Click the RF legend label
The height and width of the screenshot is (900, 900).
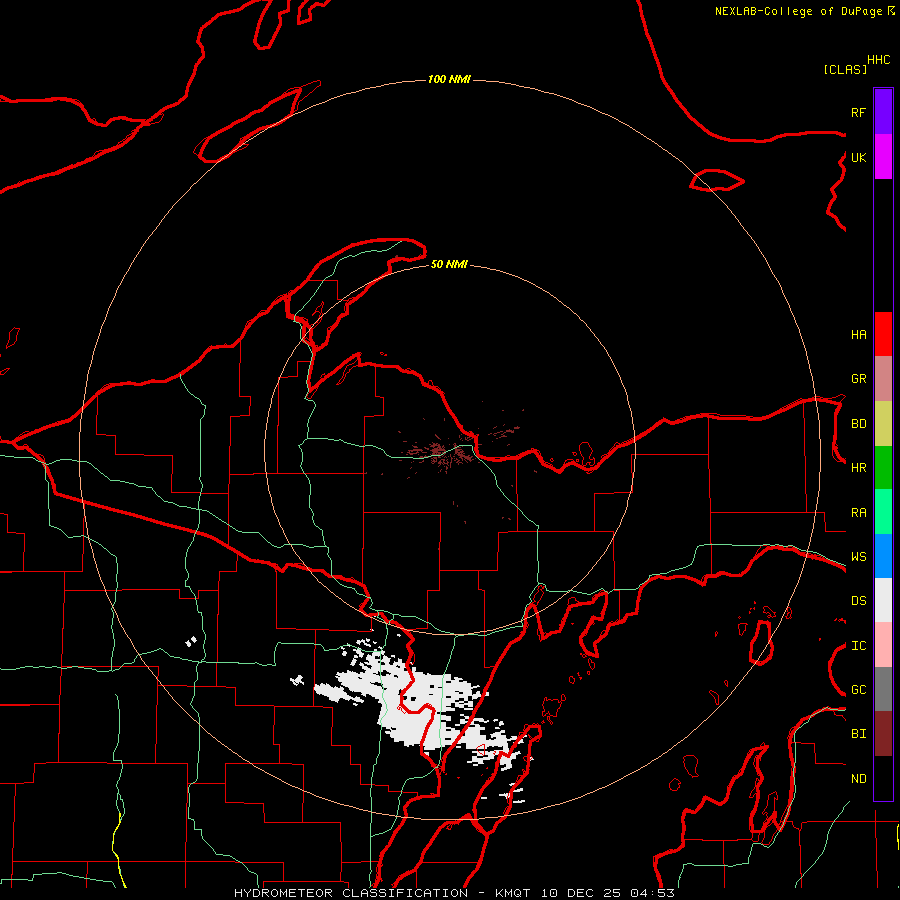click(x=858, y=112)
